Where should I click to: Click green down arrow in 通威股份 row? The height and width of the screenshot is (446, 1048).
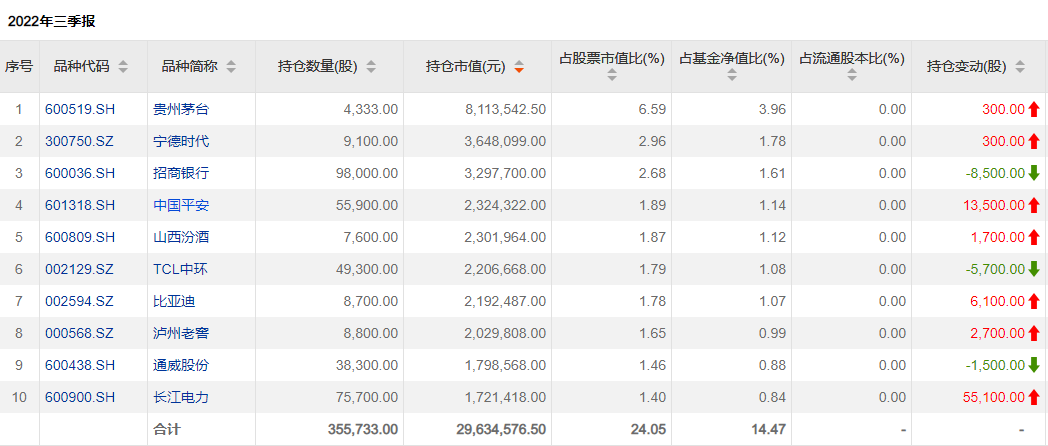[1034, 366]
